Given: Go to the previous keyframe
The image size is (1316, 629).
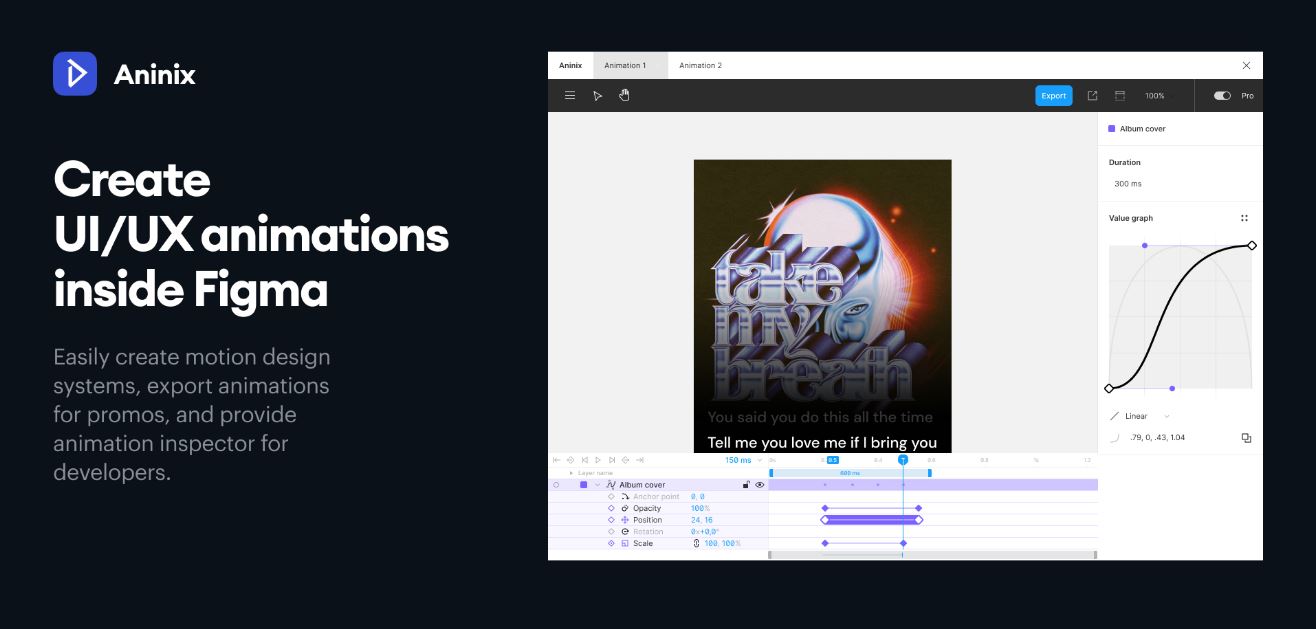Looking at the screenshot, I should [570, 460].
